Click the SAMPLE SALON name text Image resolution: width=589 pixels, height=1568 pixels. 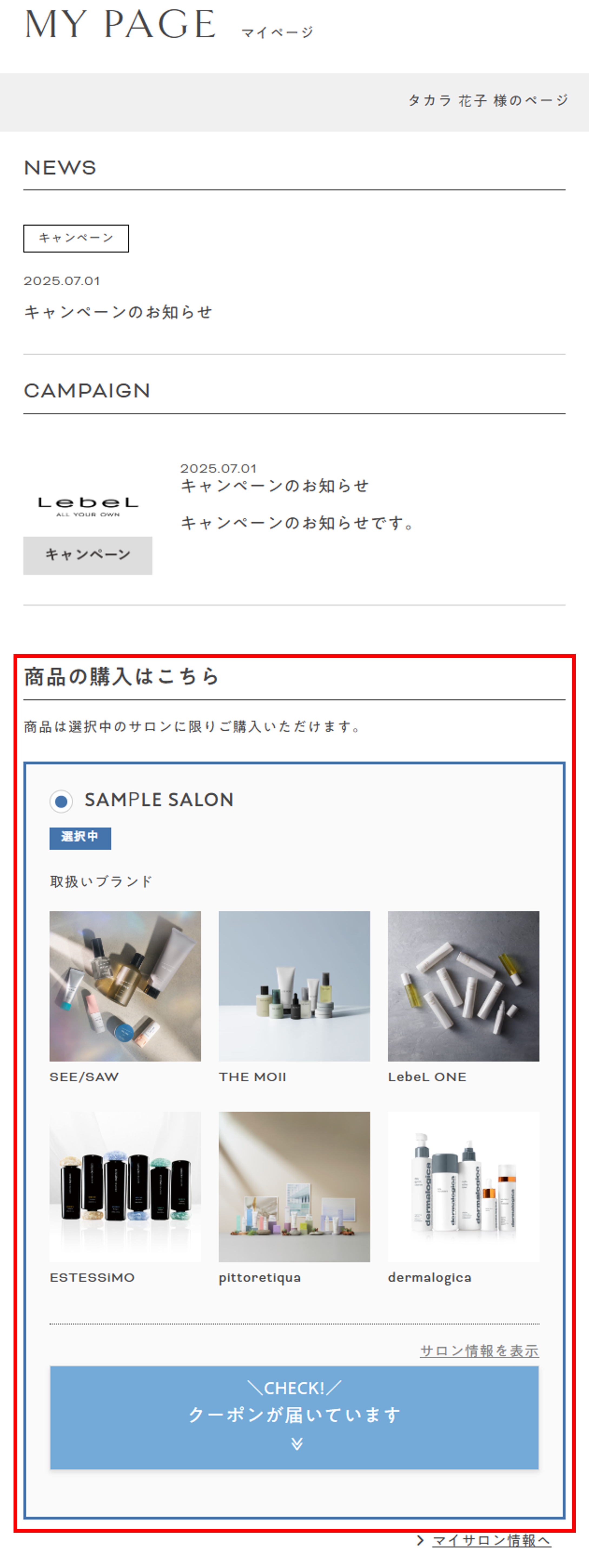159,800
